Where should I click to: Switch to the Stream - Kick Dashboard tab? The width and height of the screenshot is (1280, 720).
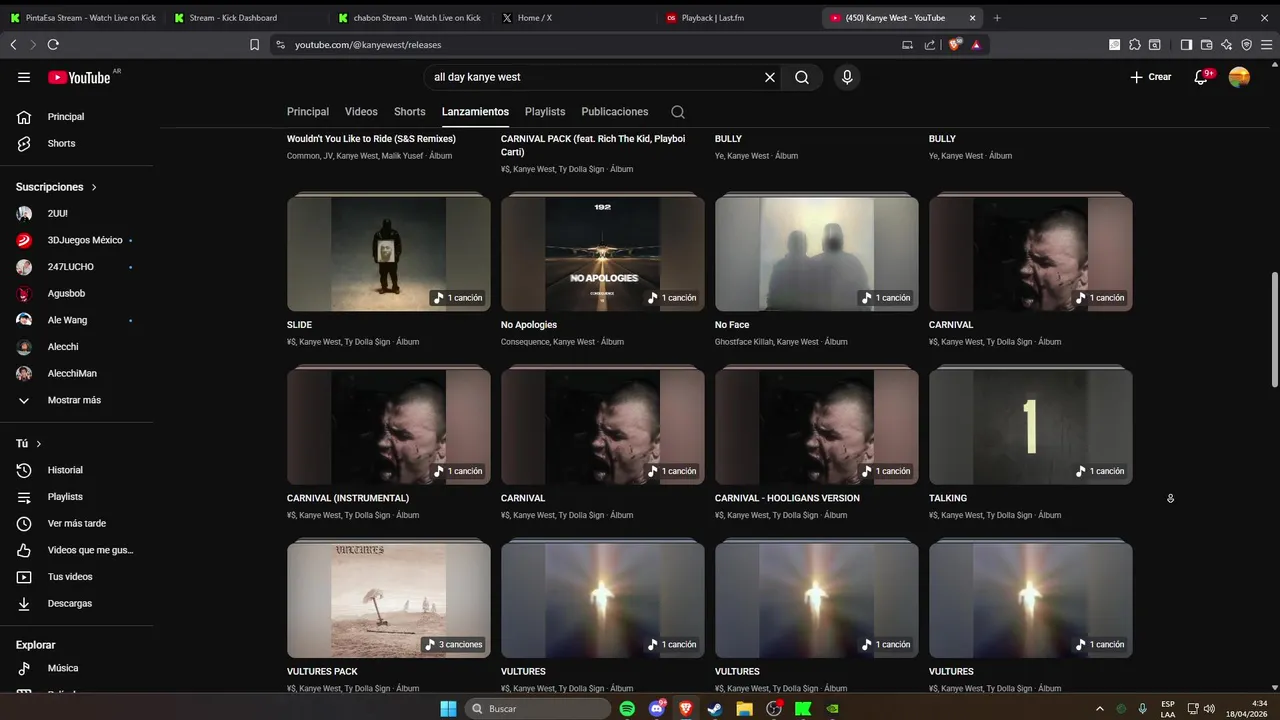coord(245,18)
